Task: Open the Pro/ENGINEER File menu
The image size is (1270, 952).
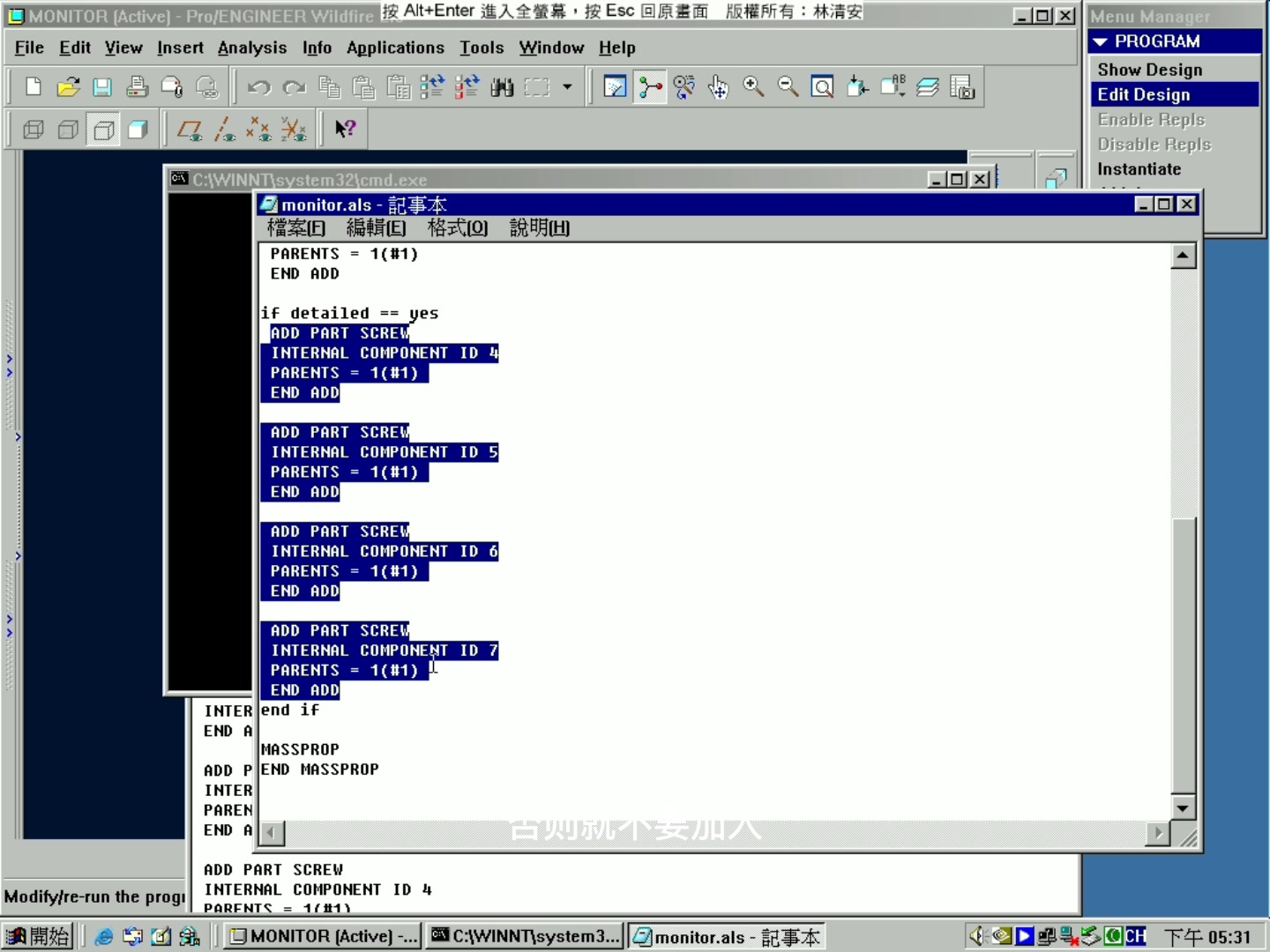Action: (29, 48)
